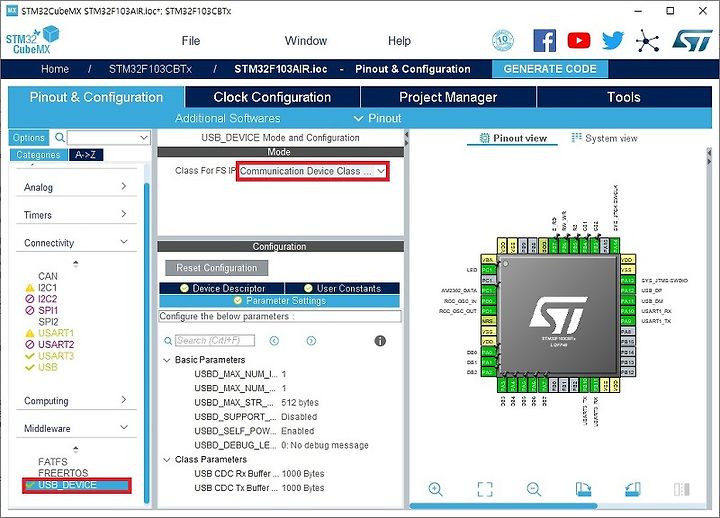Open the Facebook icon link
Screen dimensions: 720x518
click(x=545, y=41)
